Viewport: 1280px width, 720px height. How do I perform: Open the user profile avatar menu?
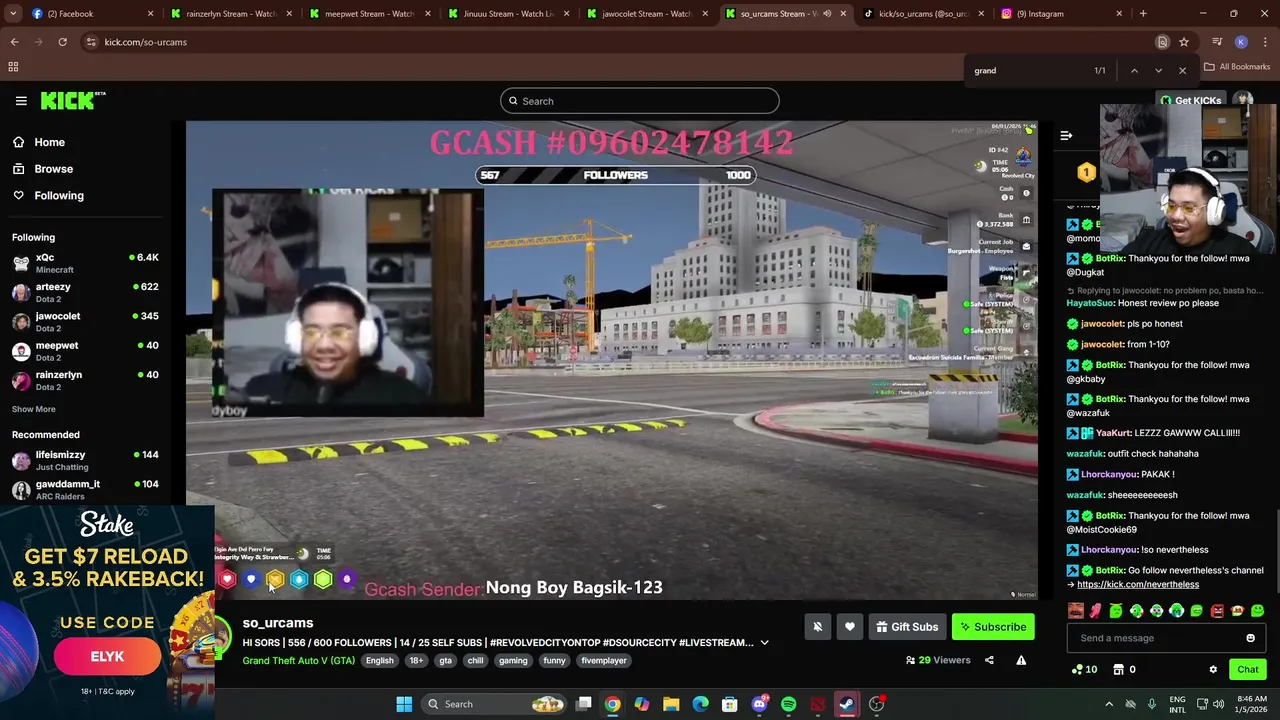point(1243,100)
